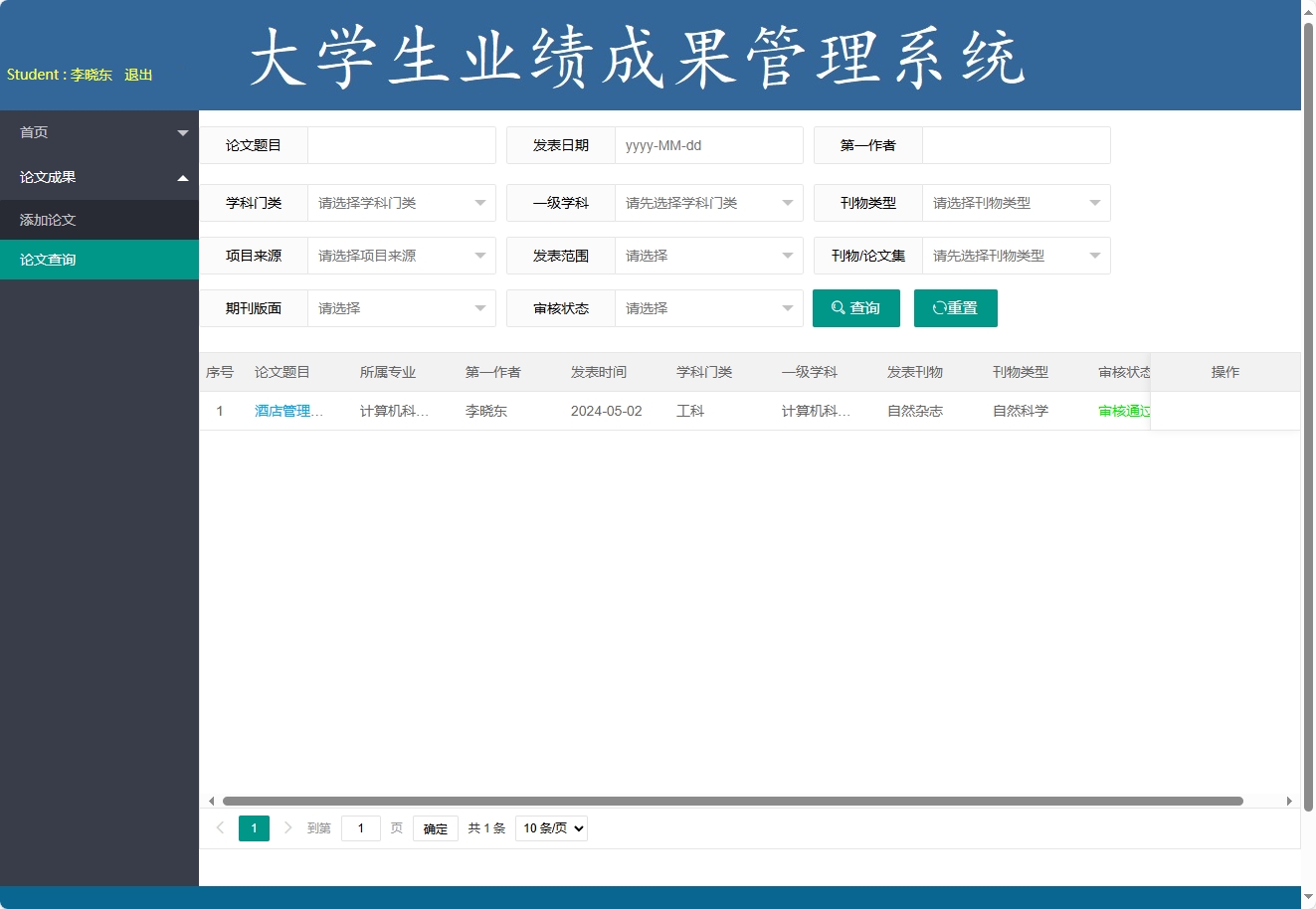Screen dimensions: 1316x909
Task: Click 退出 to log out
Action: tap(137, 74)
